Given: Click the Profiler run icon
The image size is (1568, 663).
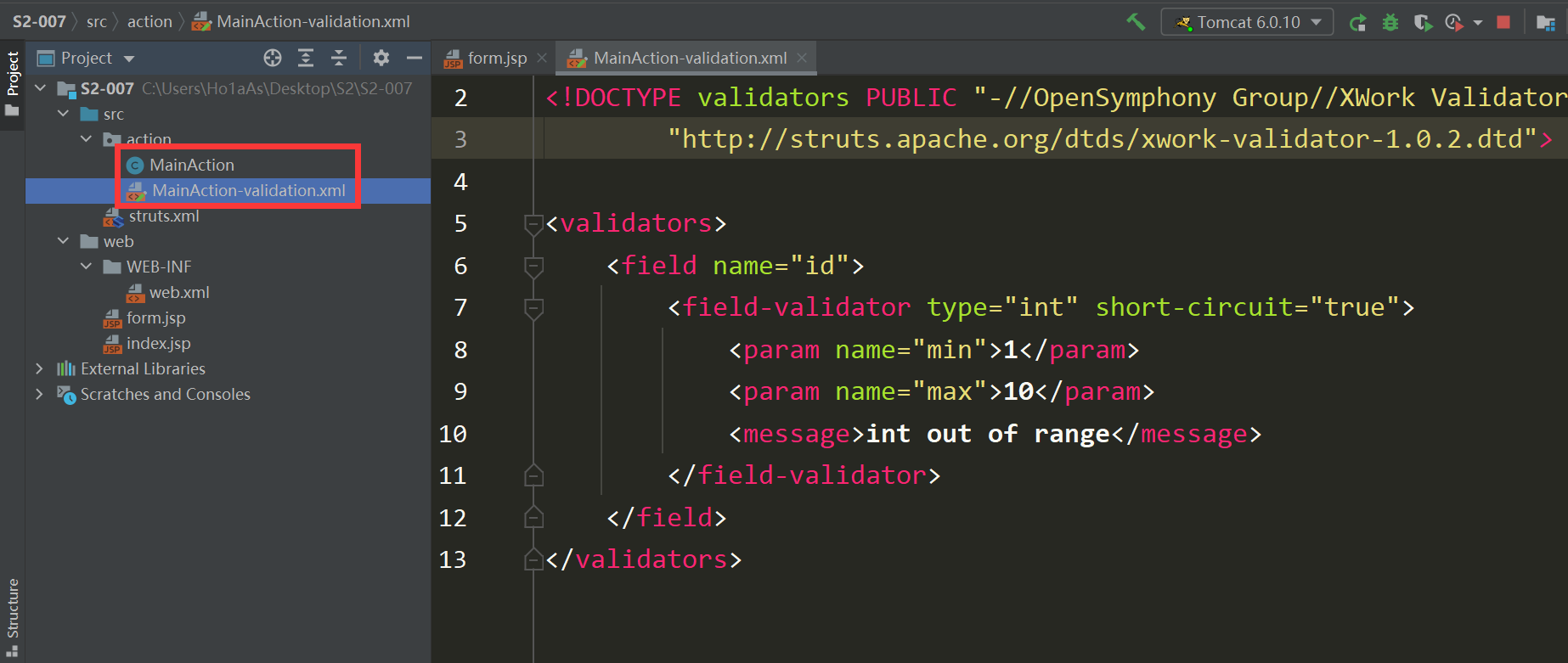Looking at the screenshot, I should point(1454,23).
